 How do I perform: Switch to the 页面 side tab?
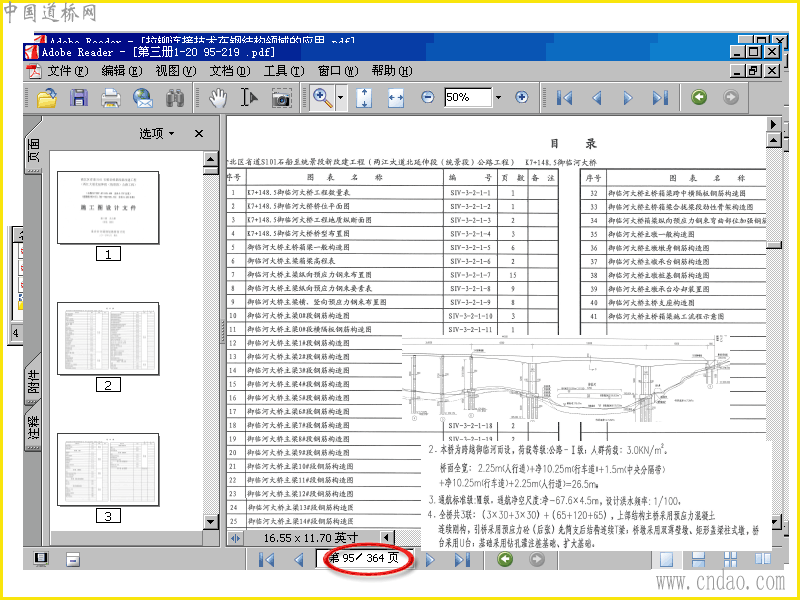pyautogui.click(x=33, y=149)
